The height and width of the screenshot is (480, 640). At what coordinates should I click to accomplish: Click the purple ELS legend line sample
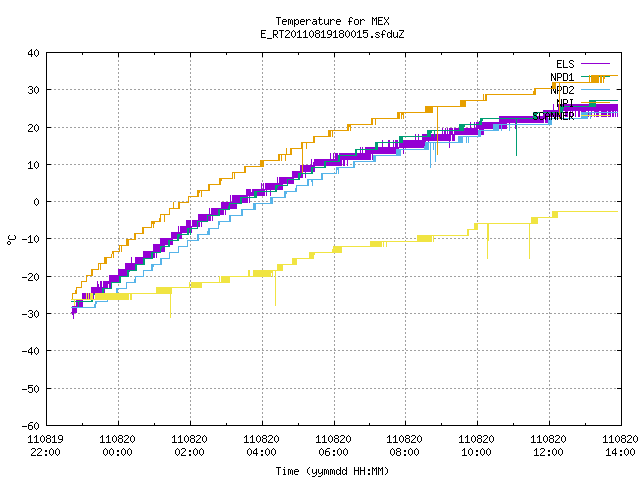coord(595,64)
